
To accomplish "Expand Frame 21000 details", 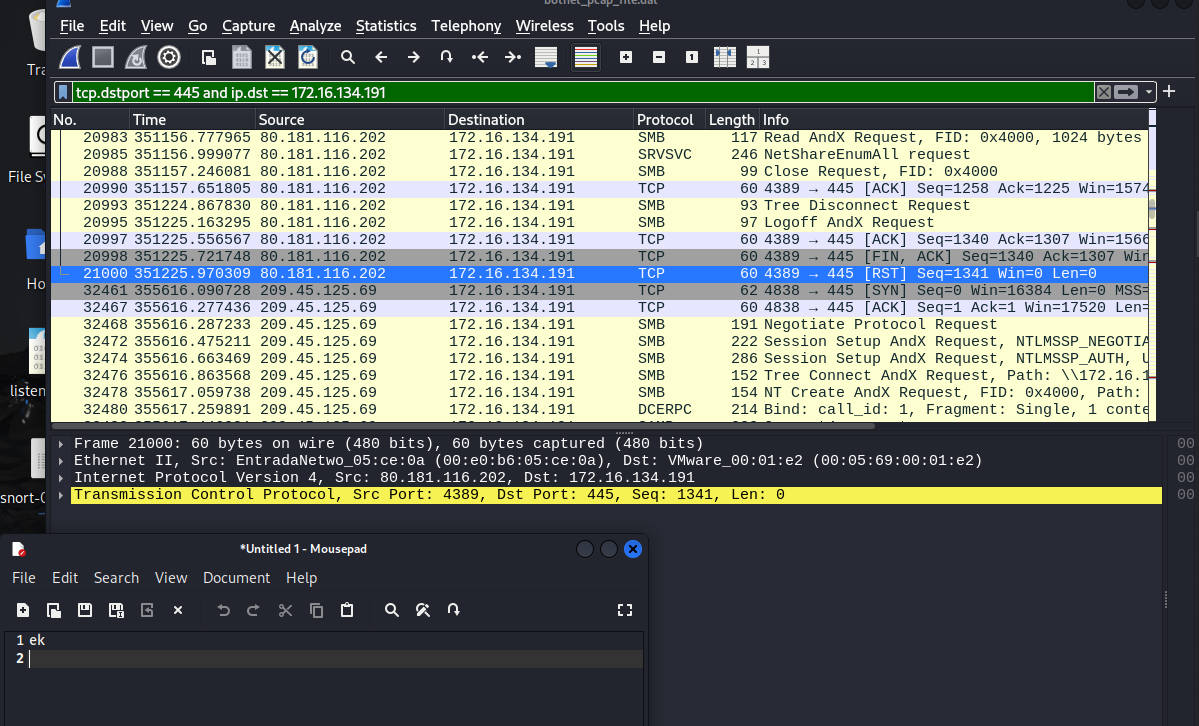I will tap(60, 444).
